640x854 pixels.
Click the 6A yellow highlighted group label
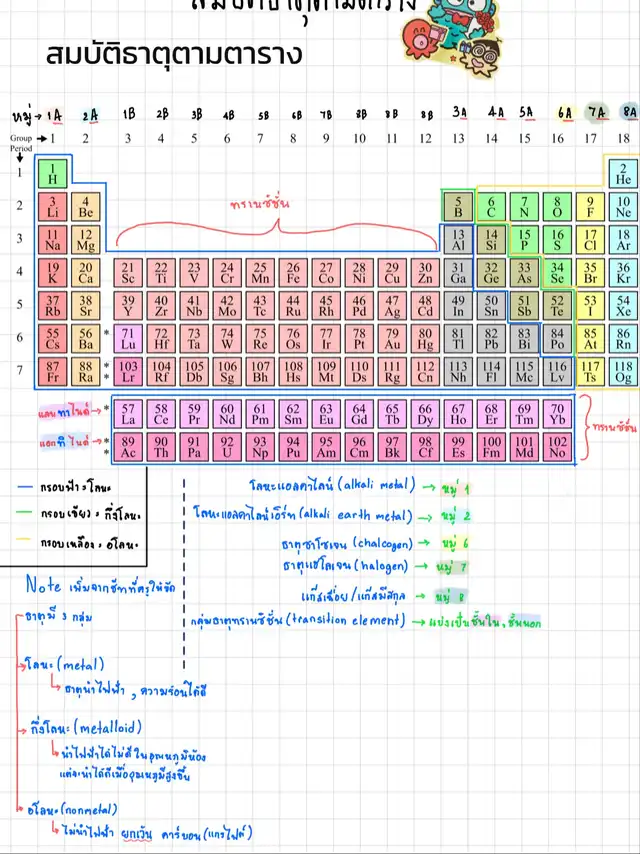tap(565, 113)
